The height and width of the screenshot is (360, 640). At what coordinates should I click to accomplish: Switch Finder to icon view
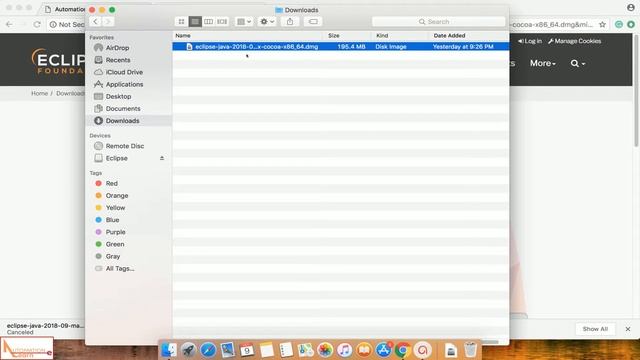(x=181, y=22)
